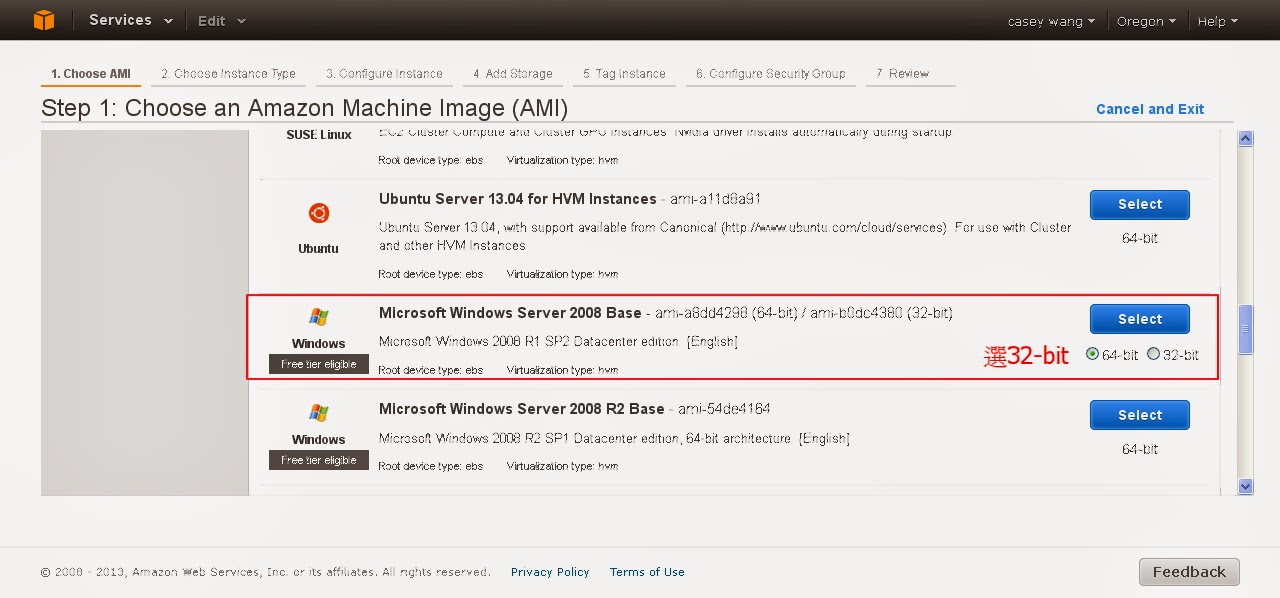This screenshot has height=598, width=1280.
Task: Select Ubuntu Server 13.04 AMI
Action: coord(1139,204)
